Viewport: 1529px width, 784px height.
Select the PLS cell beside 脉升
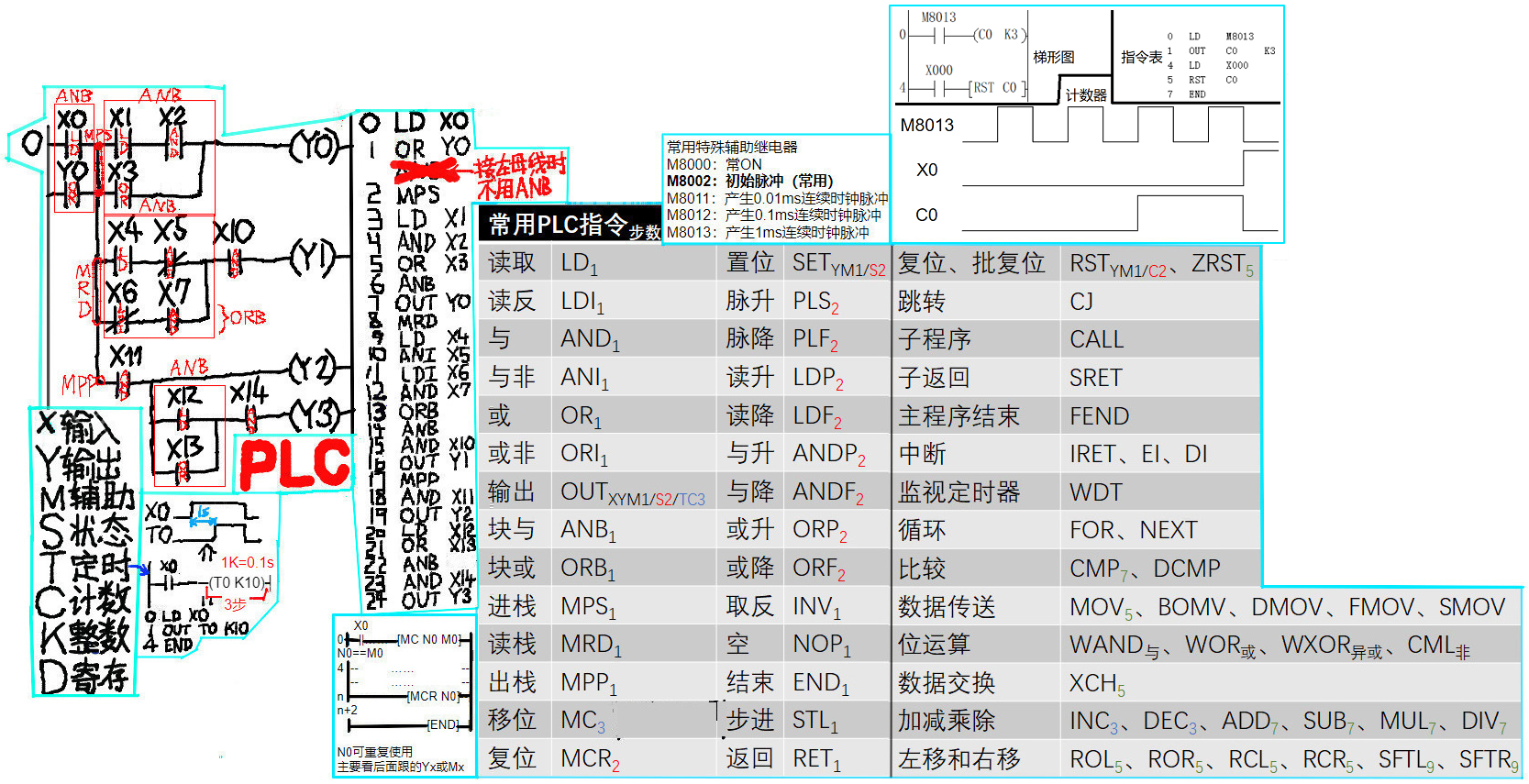837,302
